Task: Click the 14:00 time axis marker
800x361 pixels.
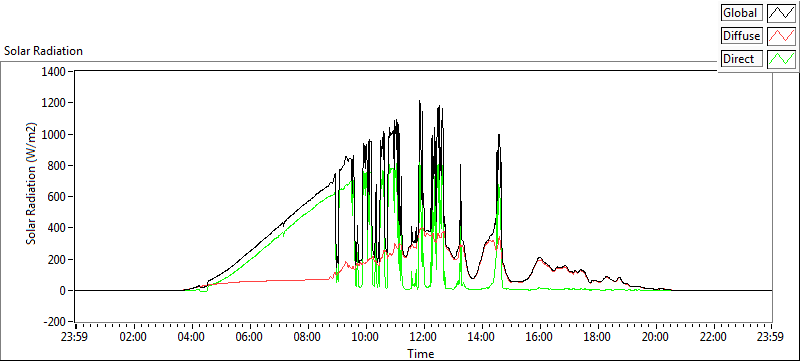Action: coord(482,337)
